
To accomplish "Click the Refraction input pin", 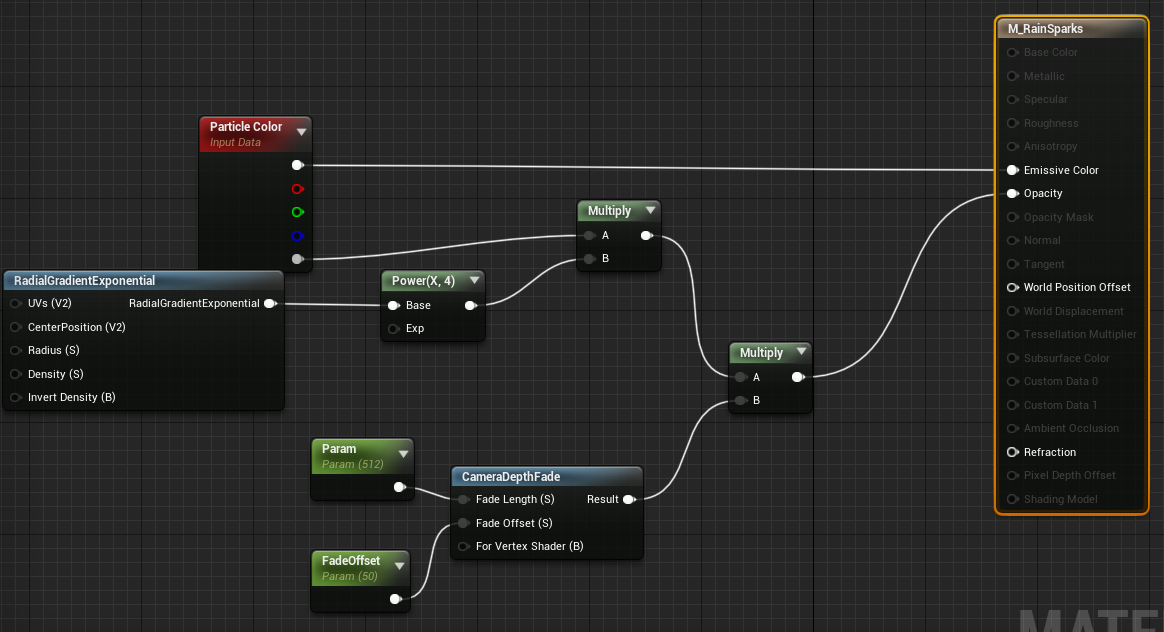I will [x=1011, y=452].
